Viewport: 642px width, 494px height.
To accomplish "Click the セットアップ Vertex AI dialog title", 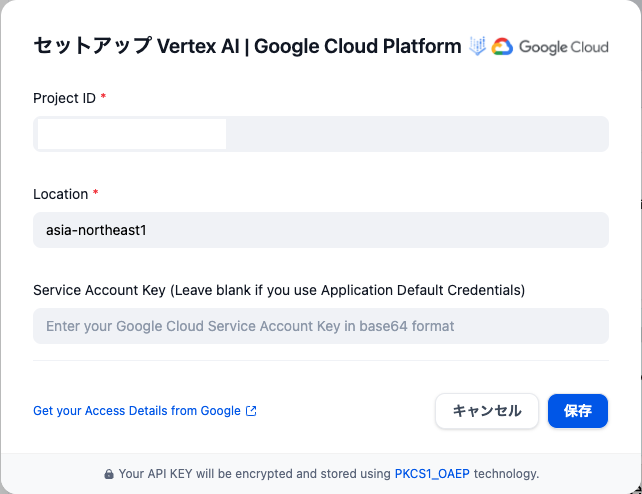I will click(247, 46).
